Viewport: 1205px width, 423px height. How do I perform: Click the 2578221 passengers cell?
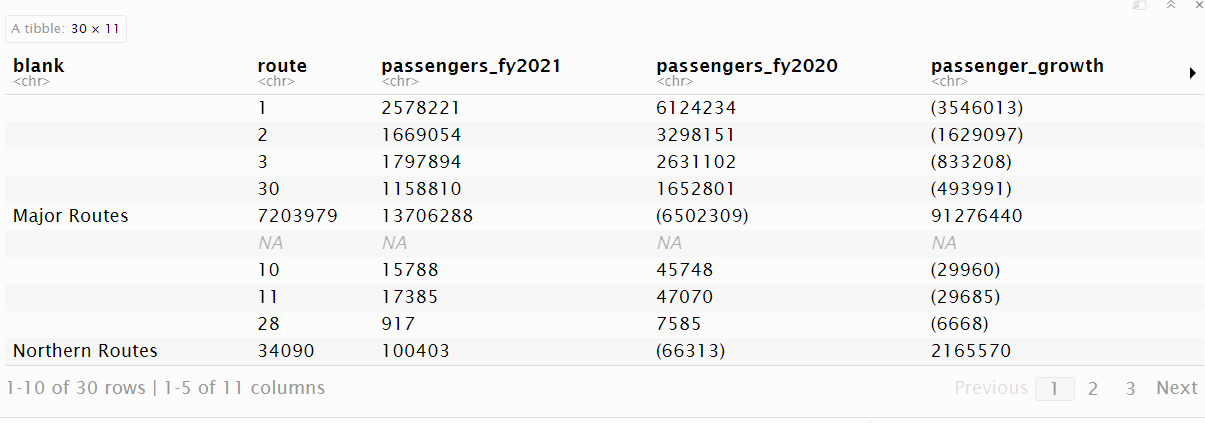(x=420, y=107)
